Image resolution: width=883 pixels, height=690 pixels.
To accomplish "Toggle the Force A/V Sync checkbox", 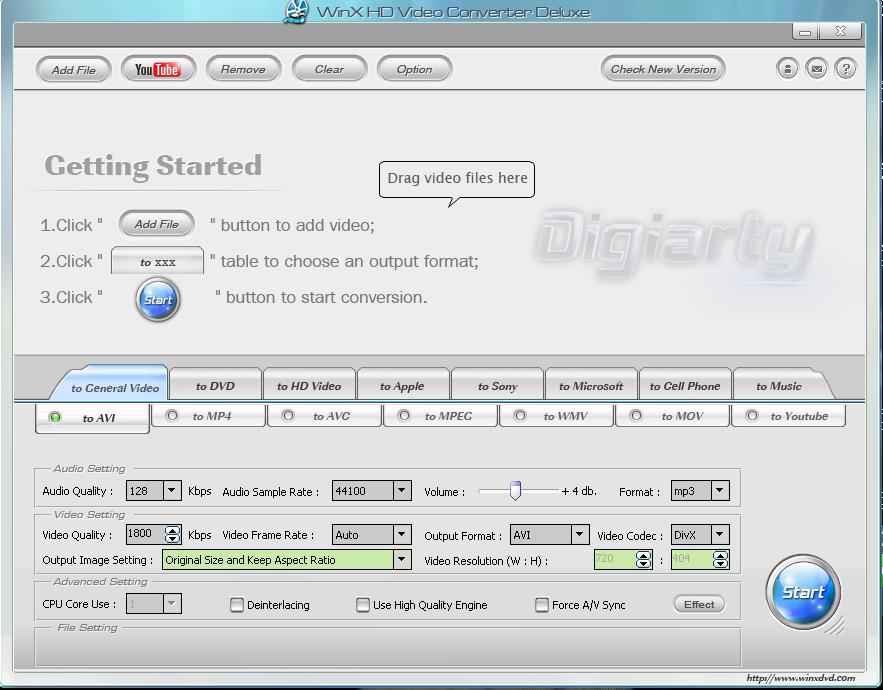I will (x=542, y=605).
